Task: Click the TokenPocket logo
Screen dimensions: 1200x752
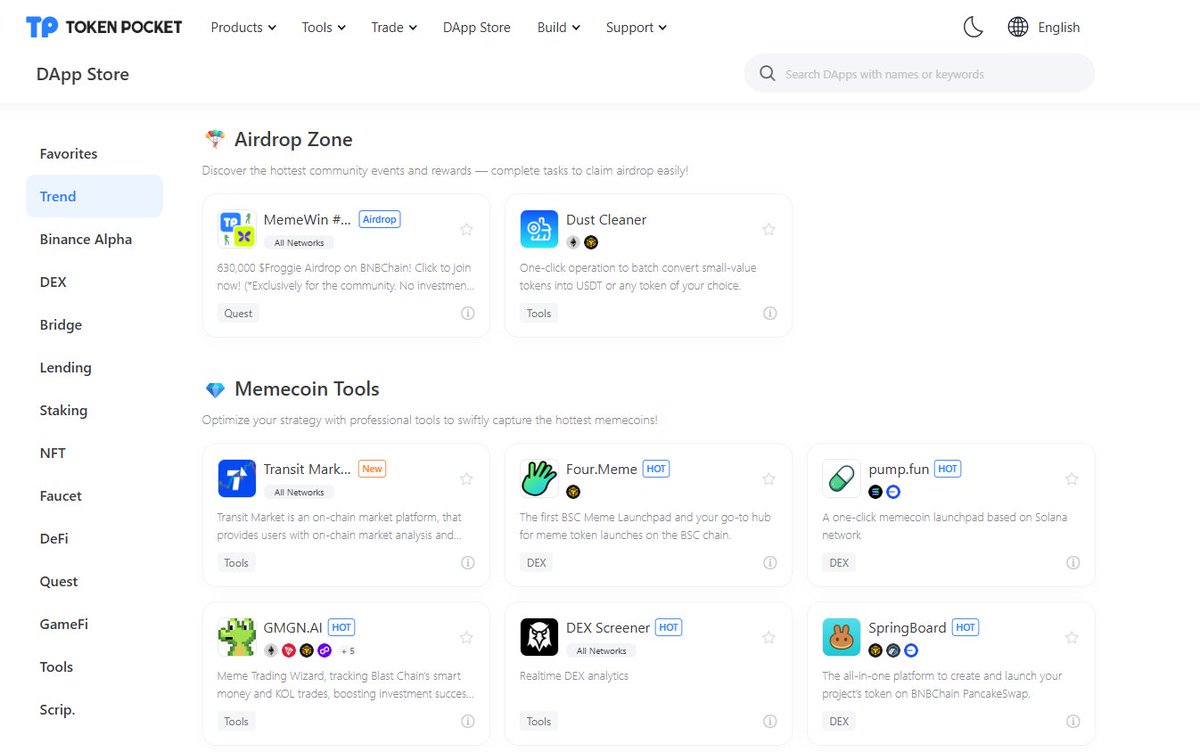Action: (x=104, y=27)
